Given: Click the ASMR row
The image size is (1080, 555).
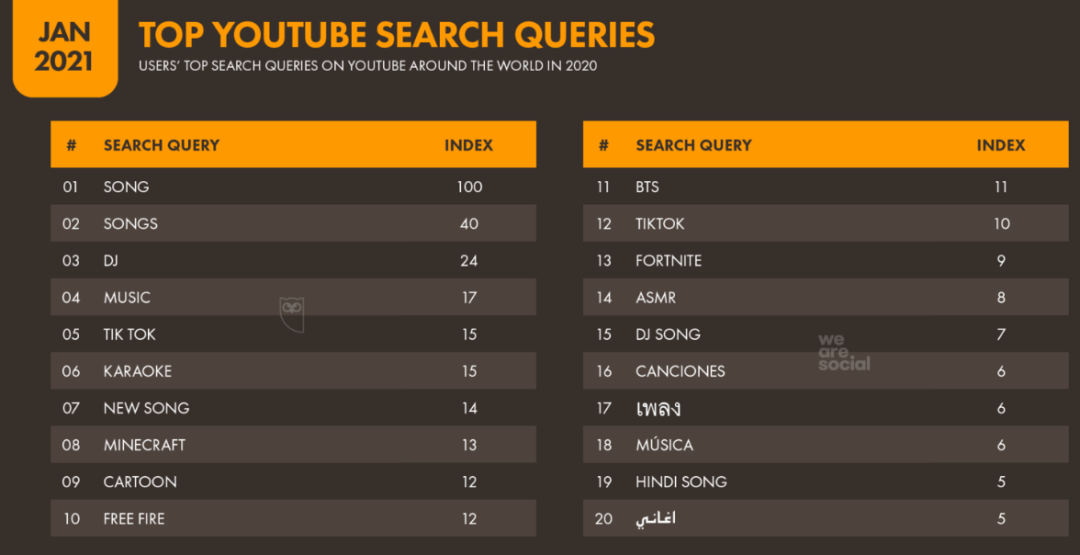Looking at the screenshot, I should [826, 297].
